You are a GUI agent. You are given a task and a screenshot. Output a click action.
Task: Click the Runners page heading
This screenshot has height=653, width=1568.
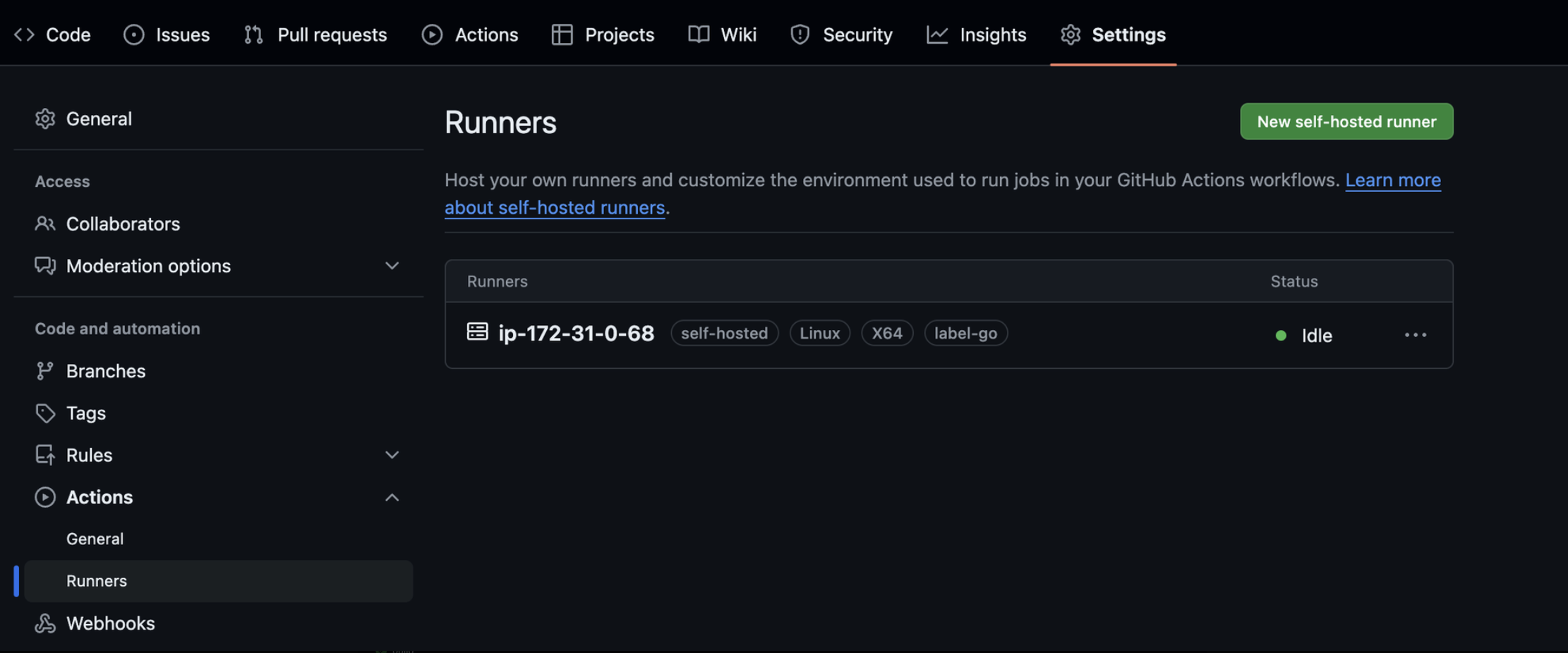click(500, 122)
